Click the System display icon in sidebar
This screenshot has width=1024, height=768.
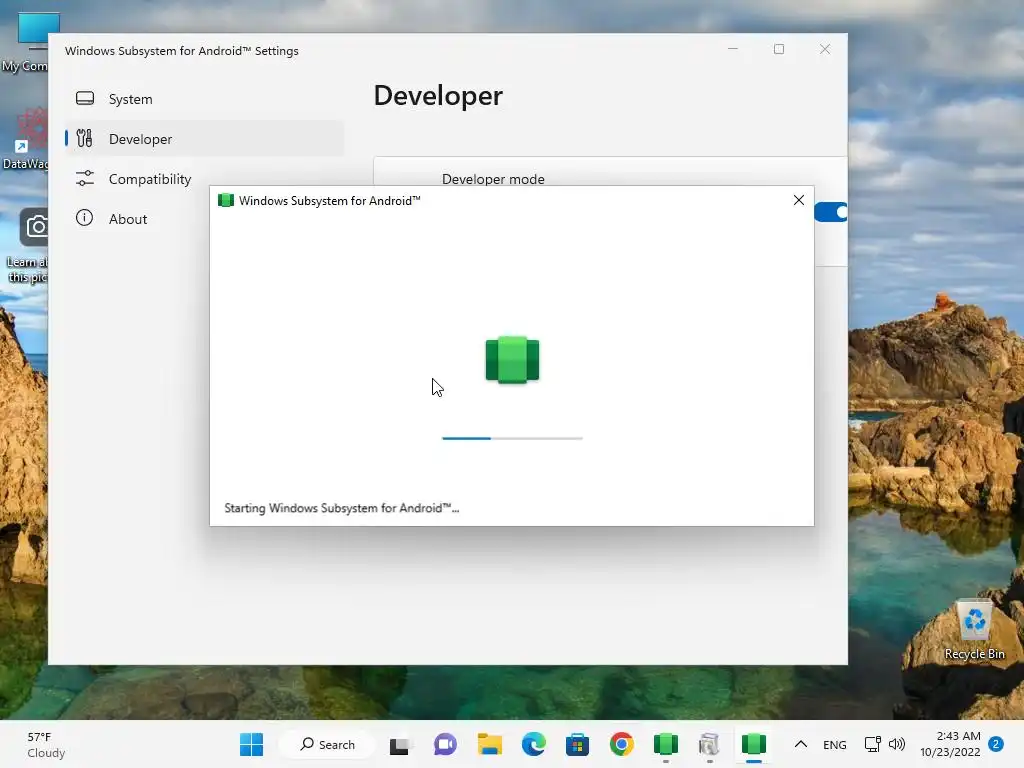point(85,99)
